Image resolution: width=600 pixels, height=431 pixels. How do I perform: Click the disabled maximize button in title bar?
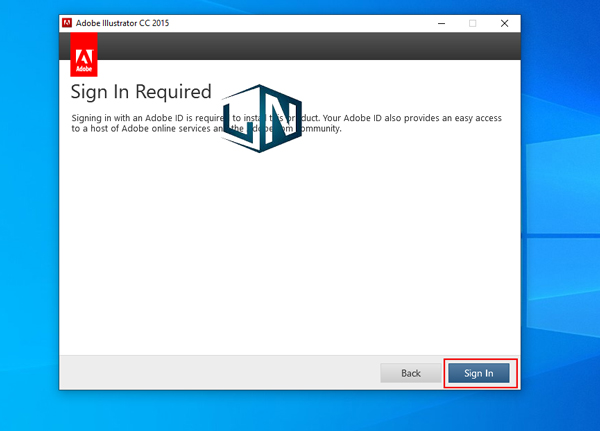click(x=473, y=23)
